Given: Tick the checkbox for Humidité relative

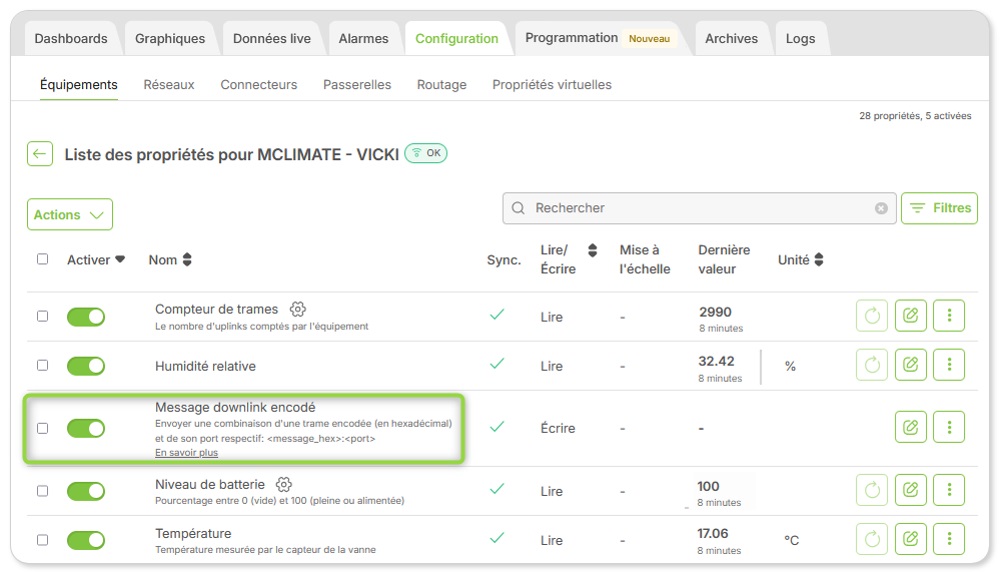Looking at the screenshot, I should click(x=42, y=366).
